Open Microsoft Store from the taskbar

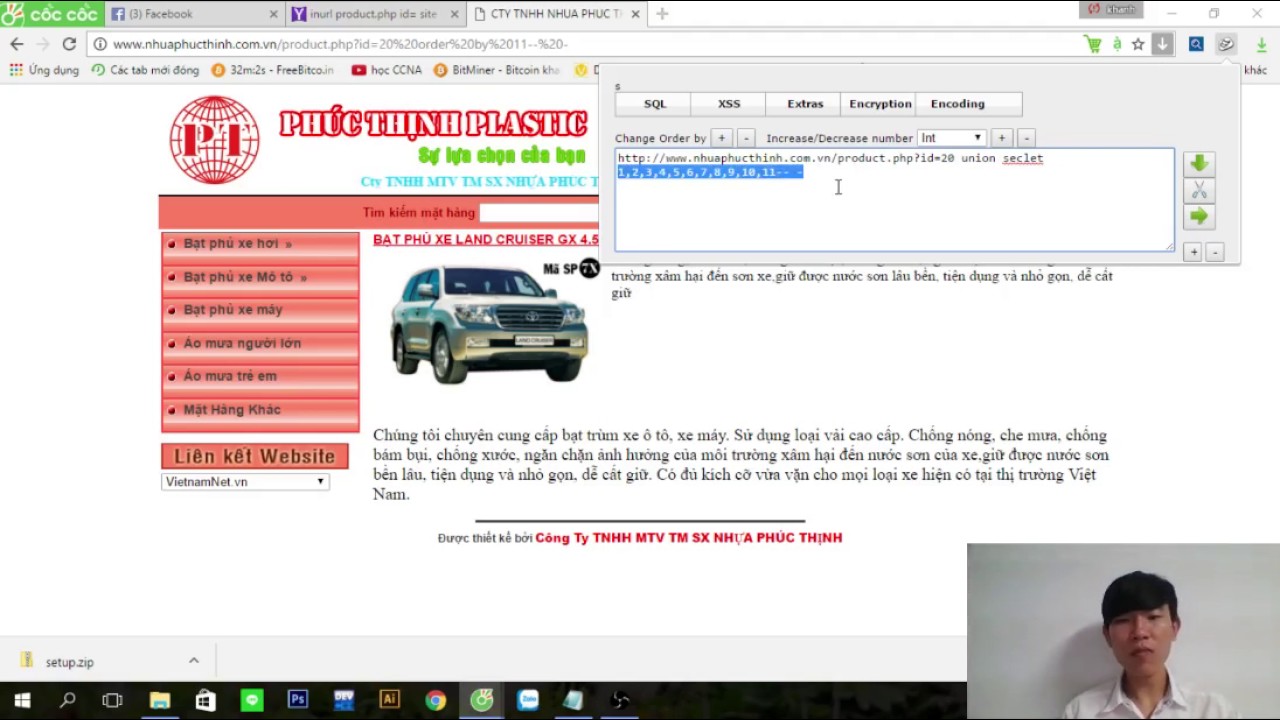205,700
